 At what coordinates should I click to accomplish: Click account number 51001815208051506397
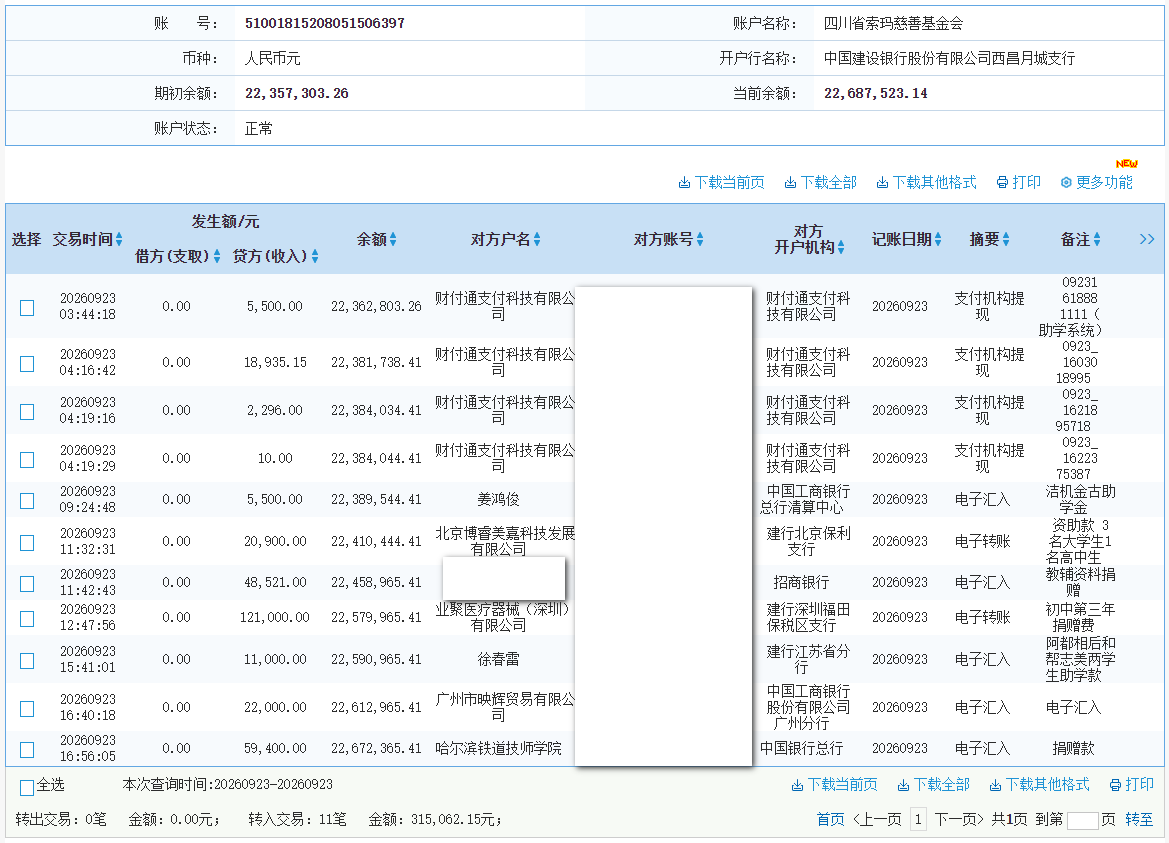pyautogui.click(x=324, y=23)
